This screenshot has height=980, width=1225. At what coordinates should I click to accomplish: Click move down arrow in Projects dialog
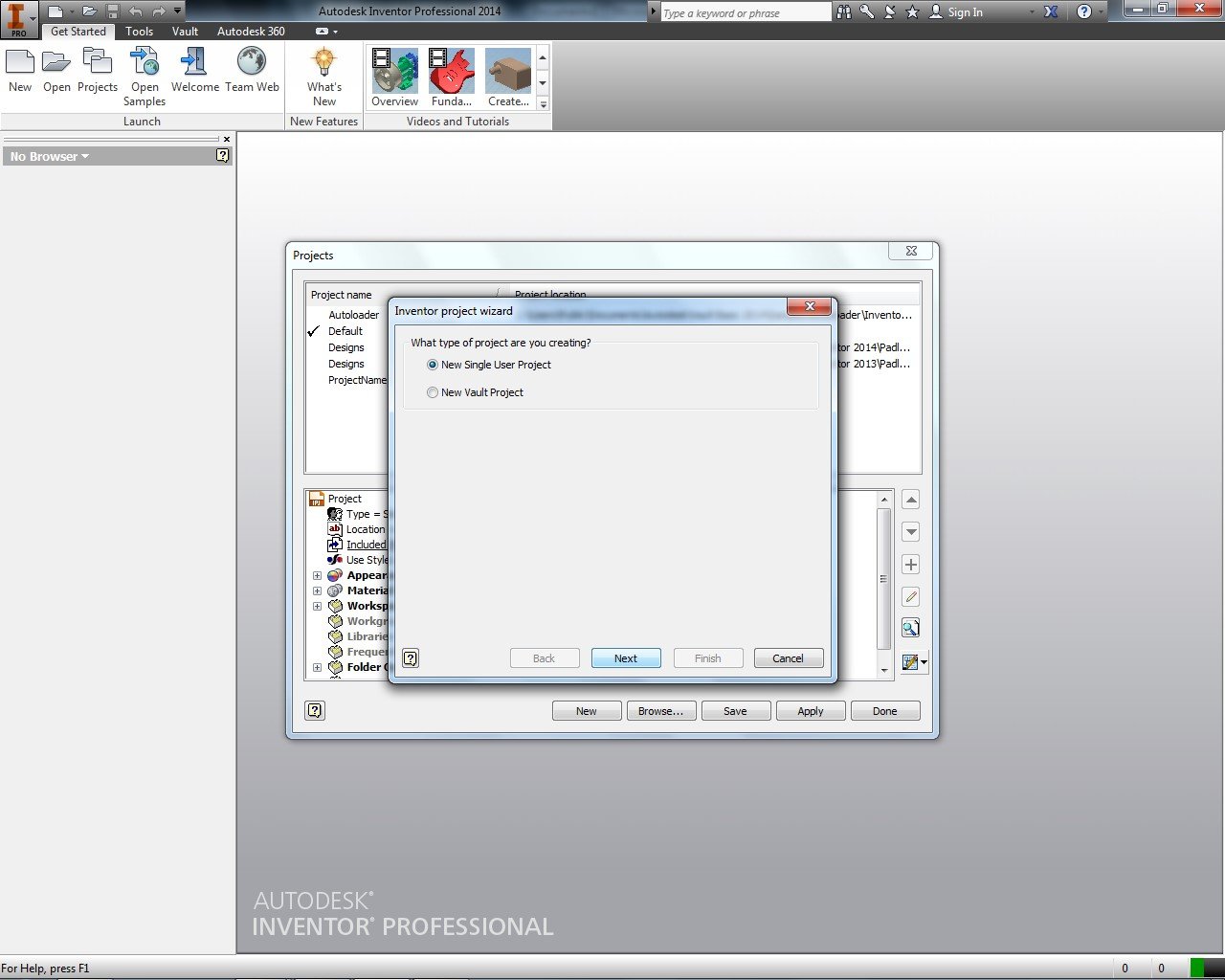coord(911,532)
